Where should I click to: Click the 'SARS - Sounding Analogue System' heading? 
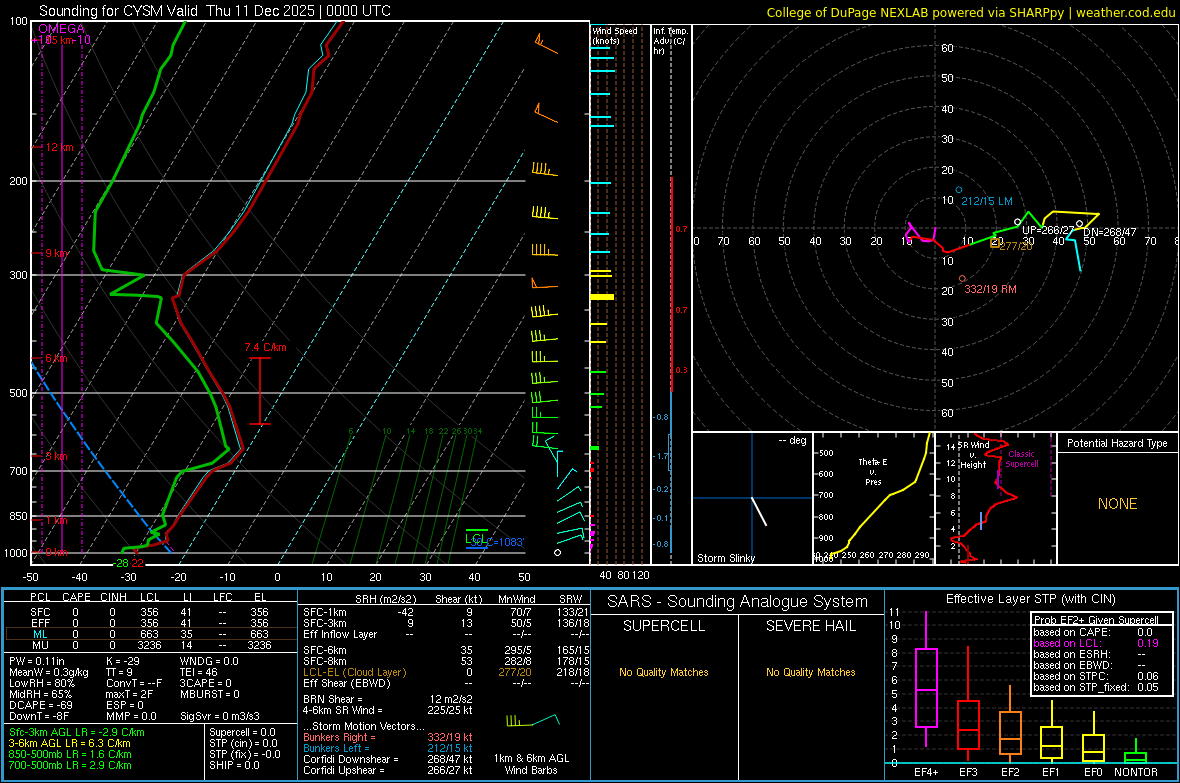click(738, 602)
